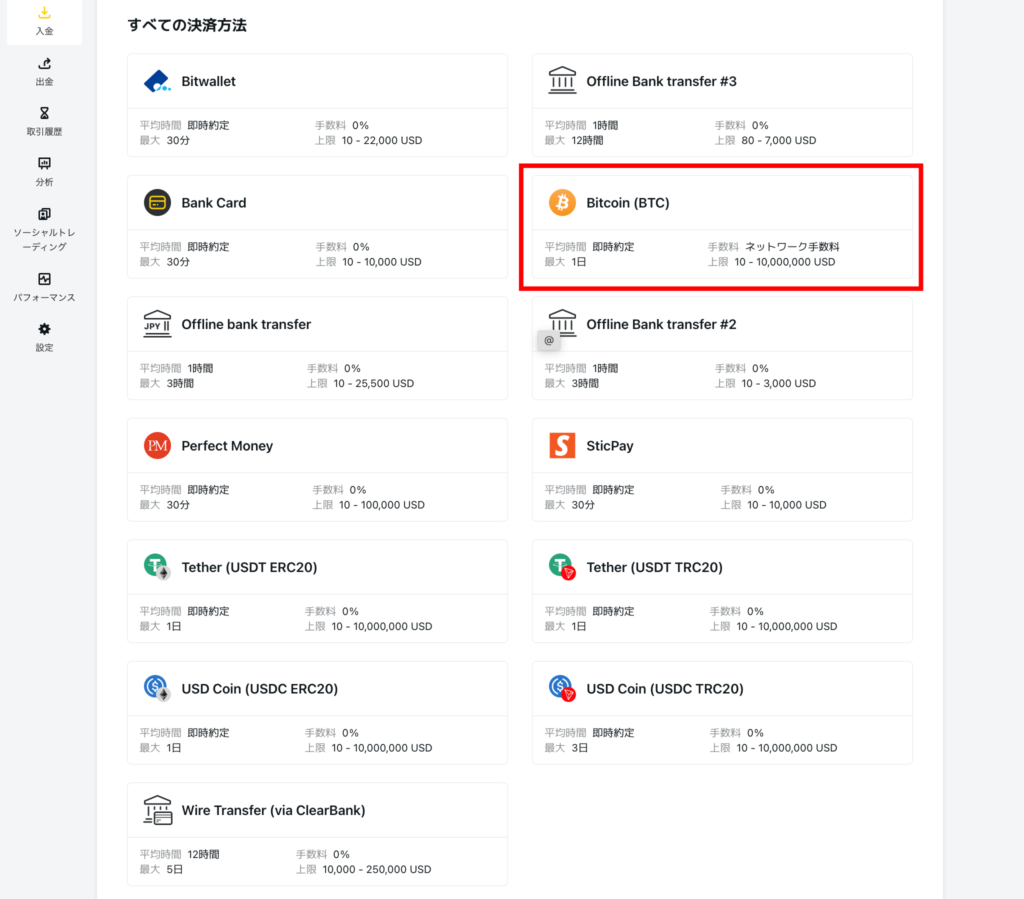Open 分析 in the sidebar
1024x899 pixels.
[44, 171]
